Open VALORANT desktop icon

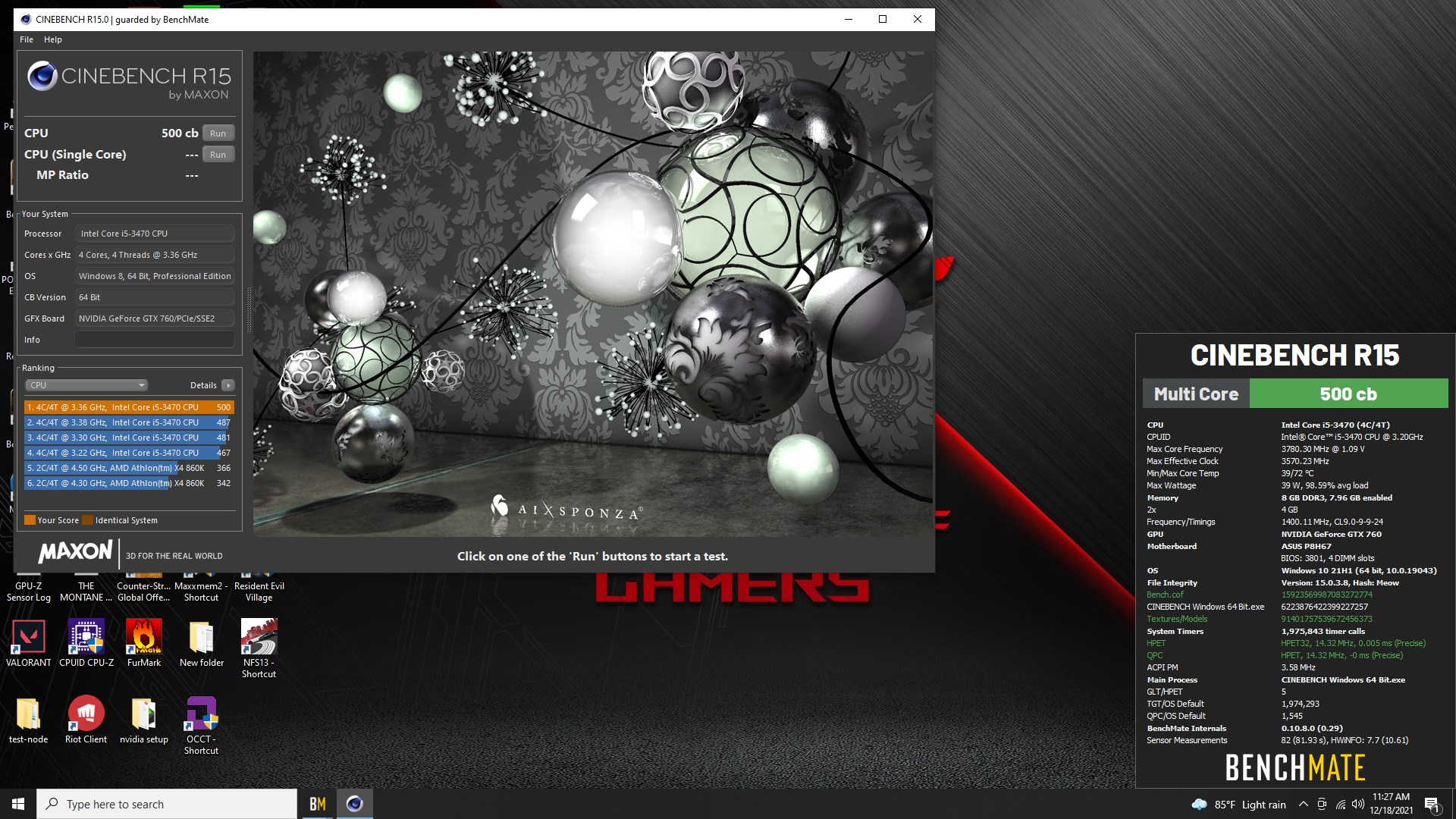click(x=29, y=643)
